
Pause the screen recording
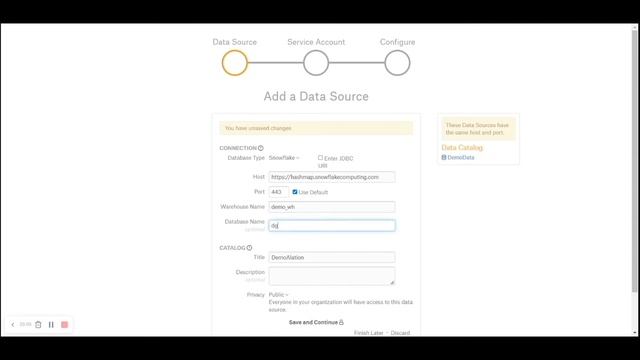pyautogui.click(x=51, y=324)
